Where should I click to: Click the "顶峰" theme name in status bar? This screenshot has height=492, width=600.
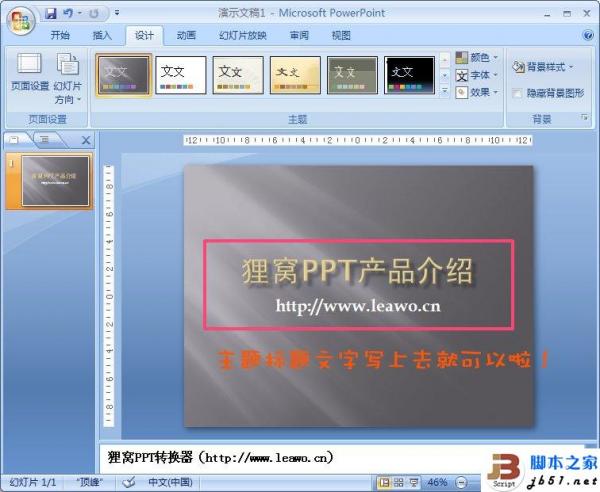point(89,482)
